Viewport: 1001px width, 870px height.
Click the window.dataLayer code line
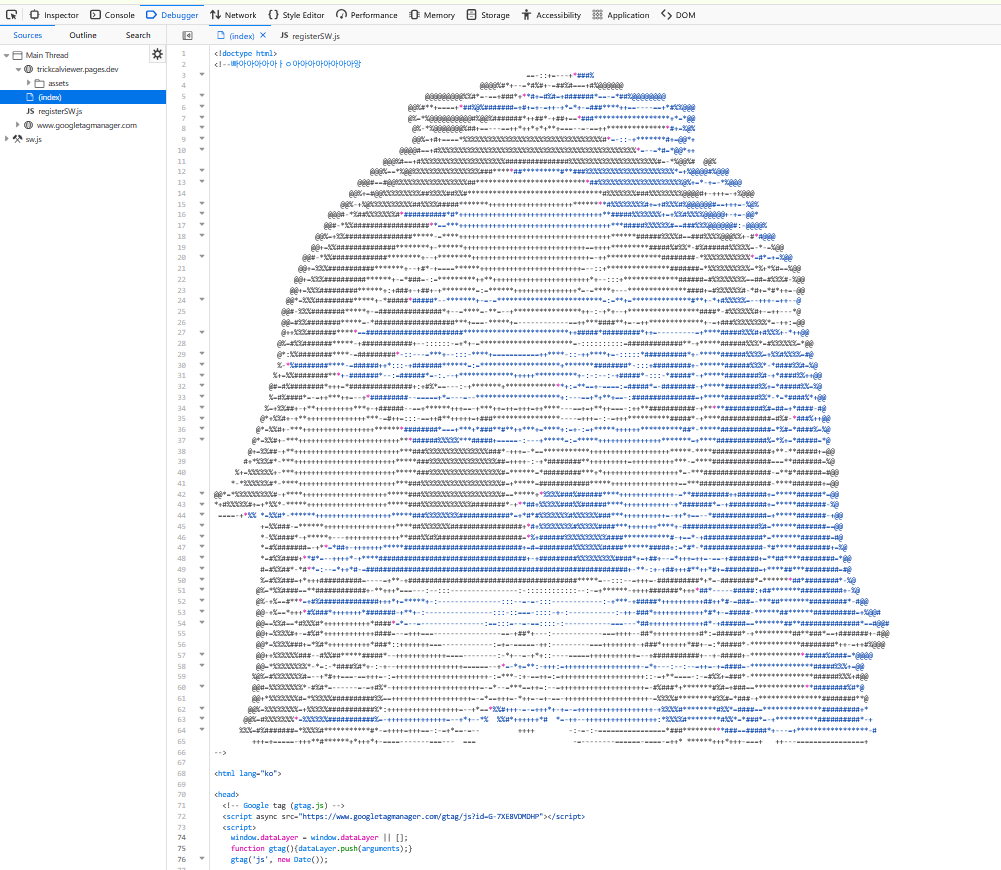coord(319,837)
